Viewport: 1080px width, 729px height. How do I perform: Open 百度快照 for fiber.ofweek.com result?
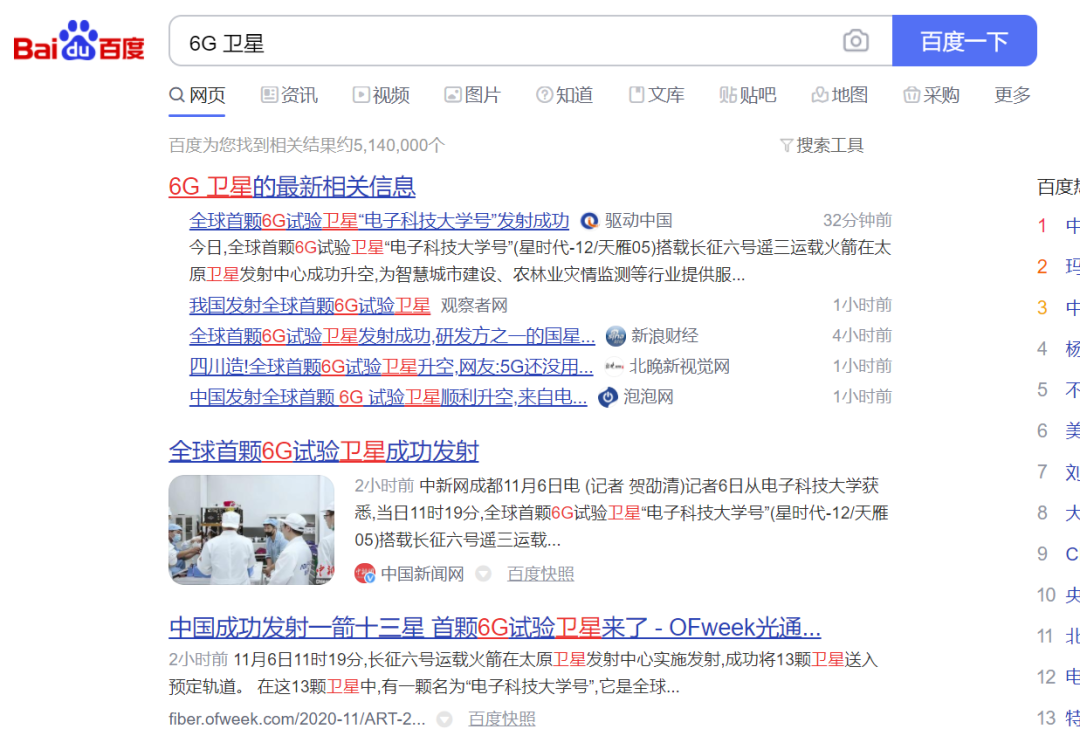coord(501,719)
